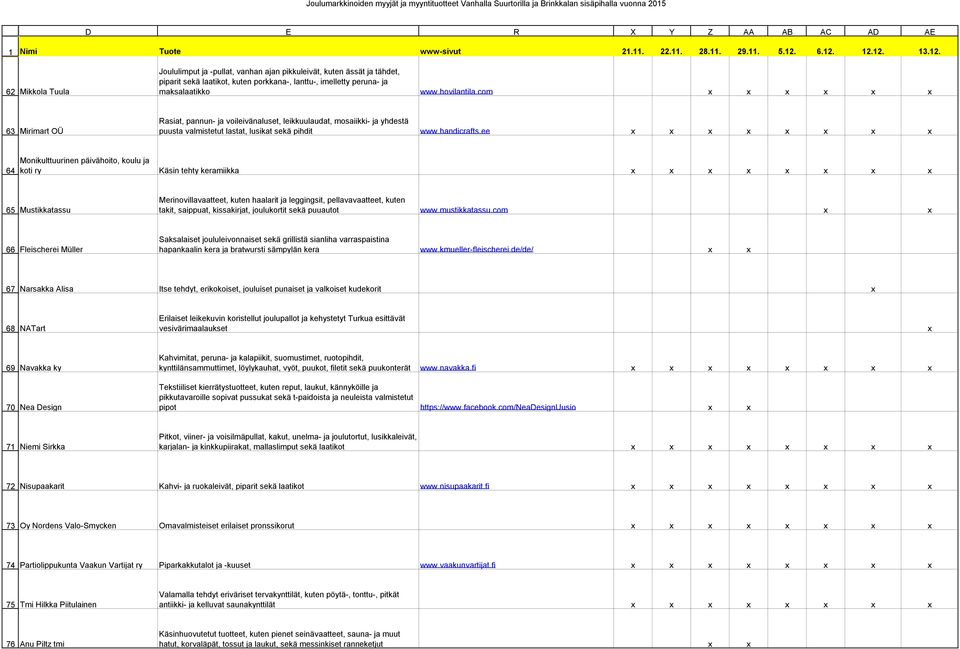This screenshot has height=649, width=960.
Task: Select the name 'Navakka ky'
Action: click(40, 368)
